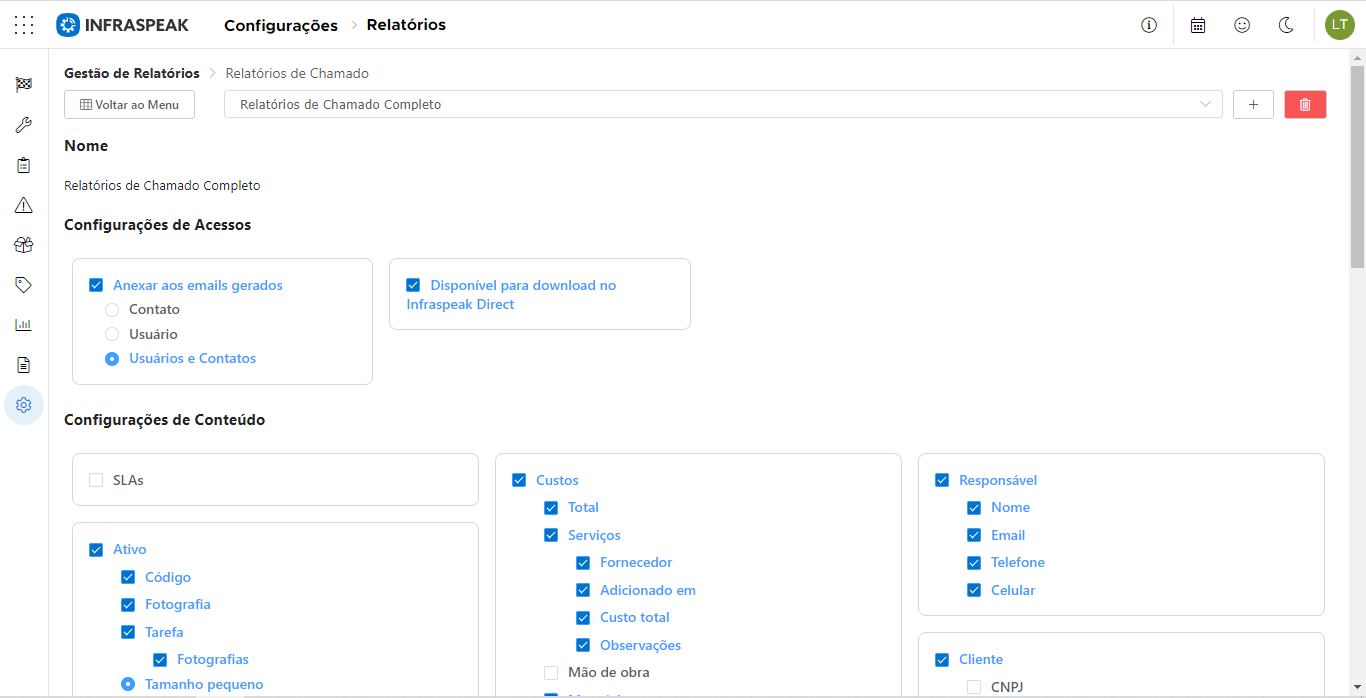Click the Infraspeak logo
1366x698 pixels.
(122, 25)
